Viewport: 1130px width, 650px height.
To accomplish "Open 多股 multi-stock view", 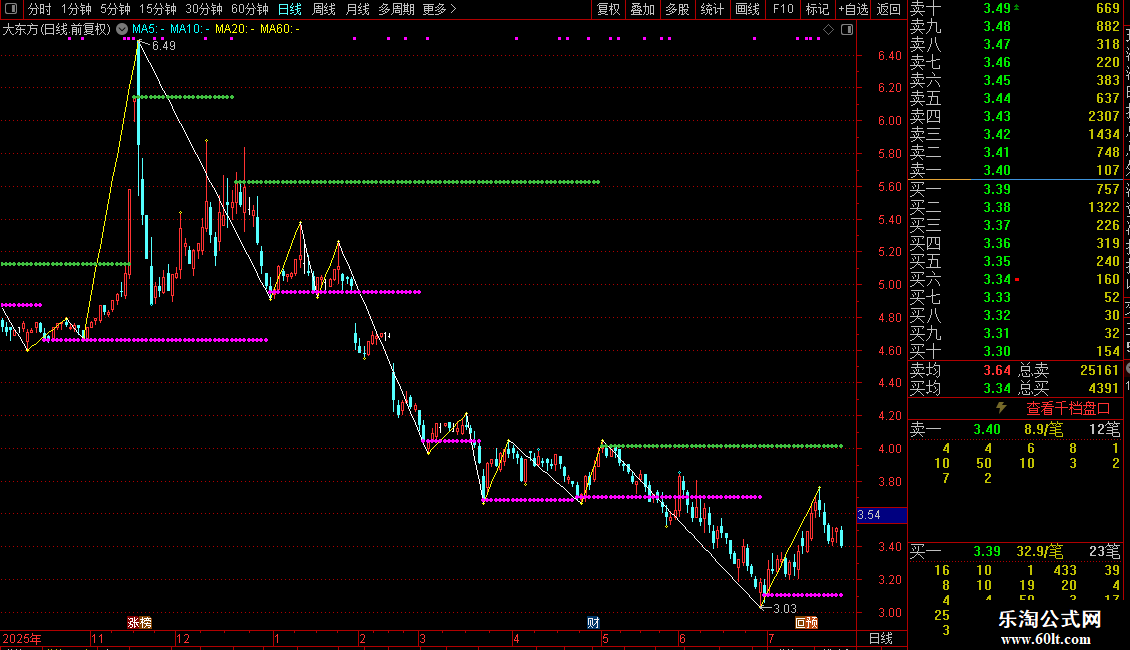I will [x=677, y=9].
